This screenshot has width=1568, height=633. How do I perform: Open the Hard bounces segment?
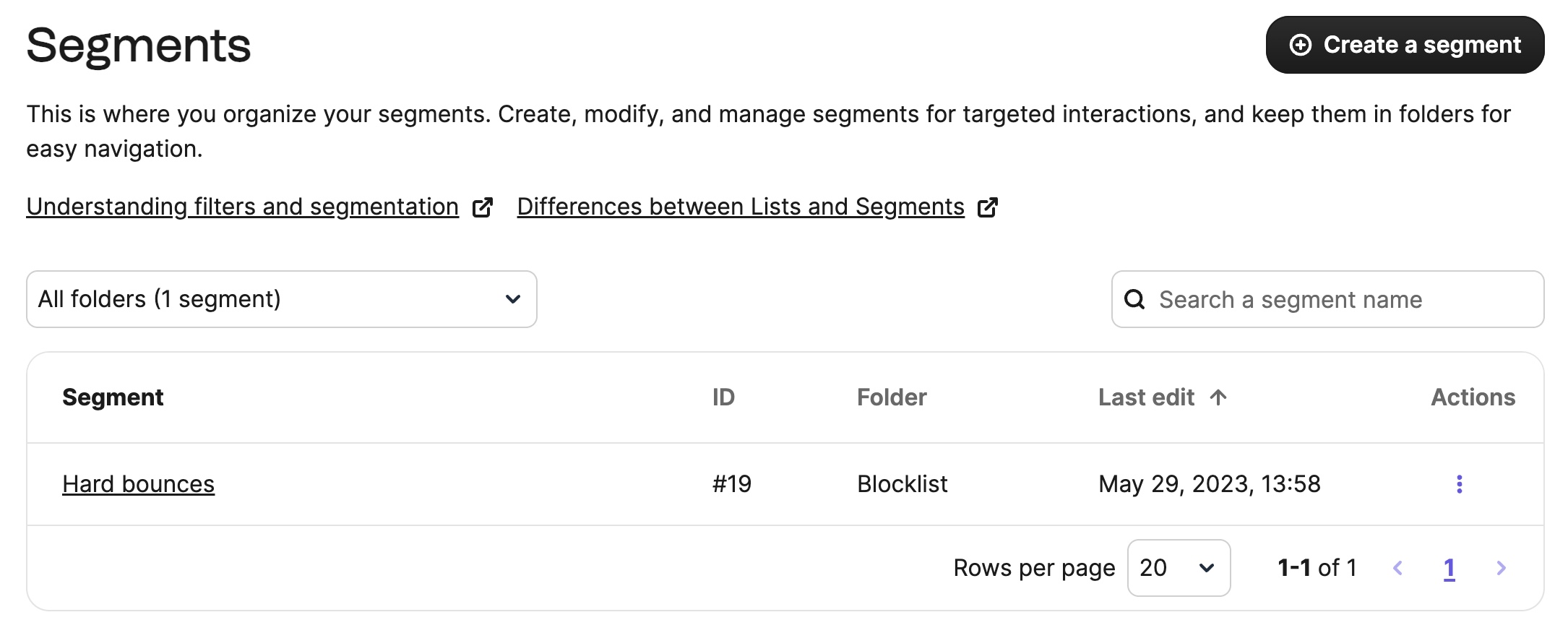[x=138, y=484]
